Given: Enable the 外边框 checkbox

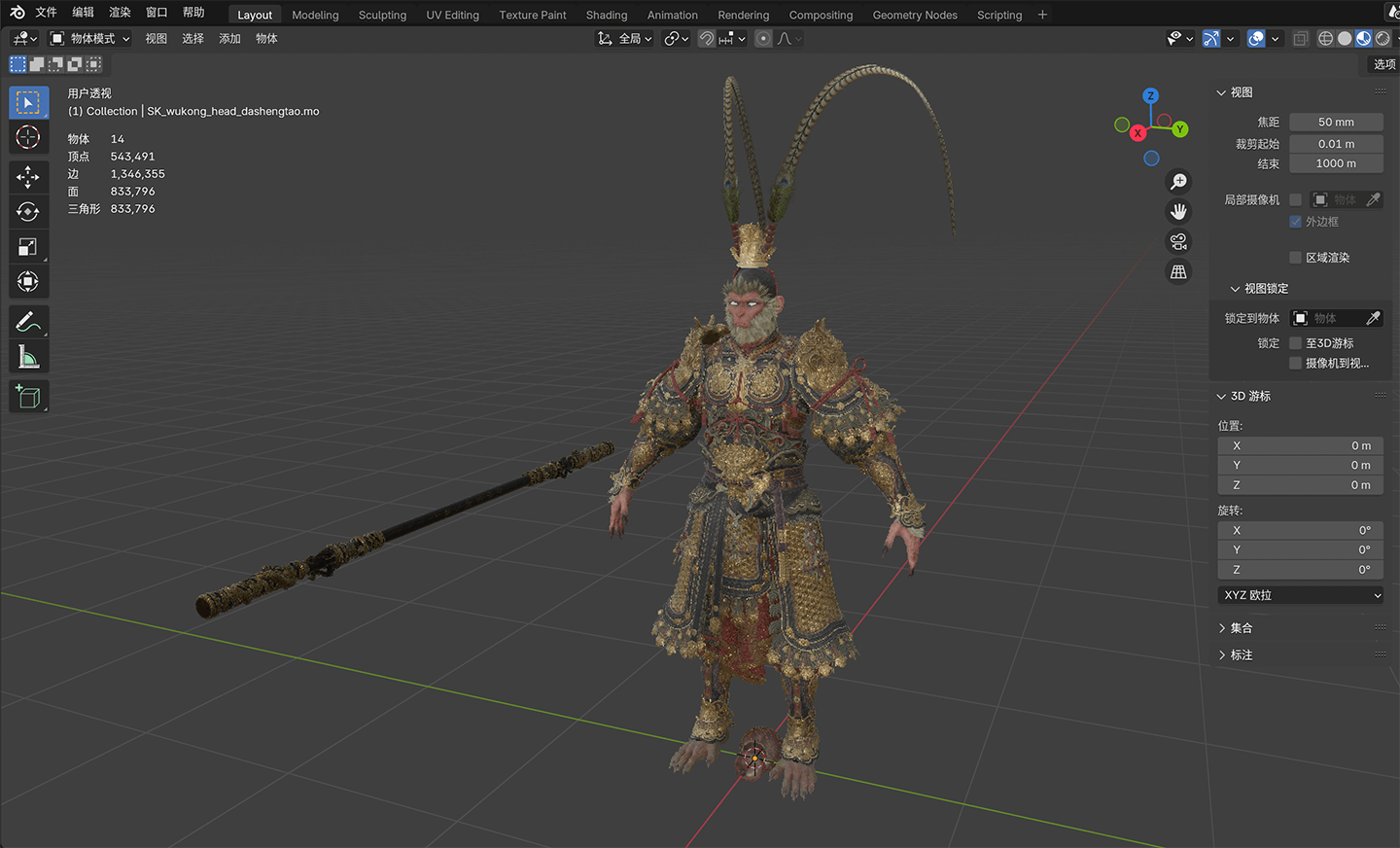Looking at the screenshot, I should [1295, 222].
